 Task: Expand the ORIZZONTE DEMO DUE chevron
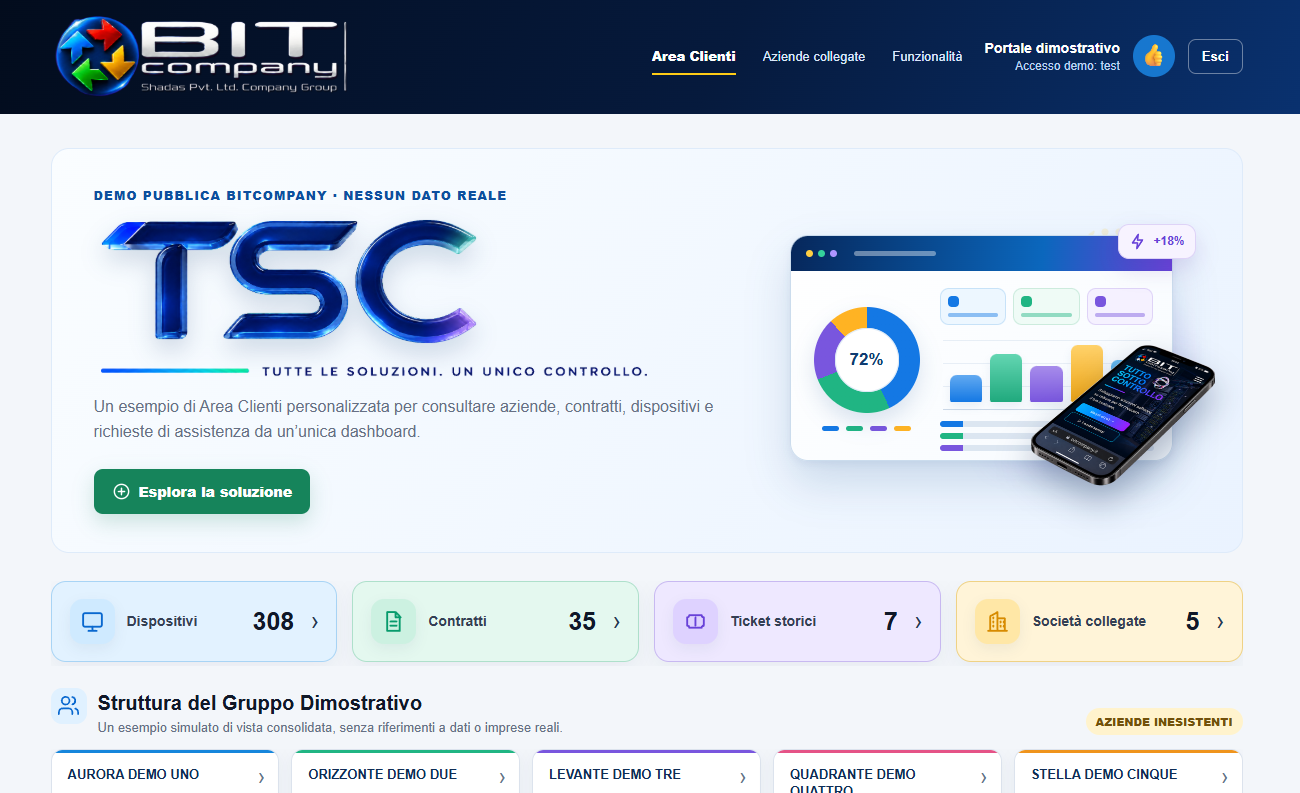(502, 777)
